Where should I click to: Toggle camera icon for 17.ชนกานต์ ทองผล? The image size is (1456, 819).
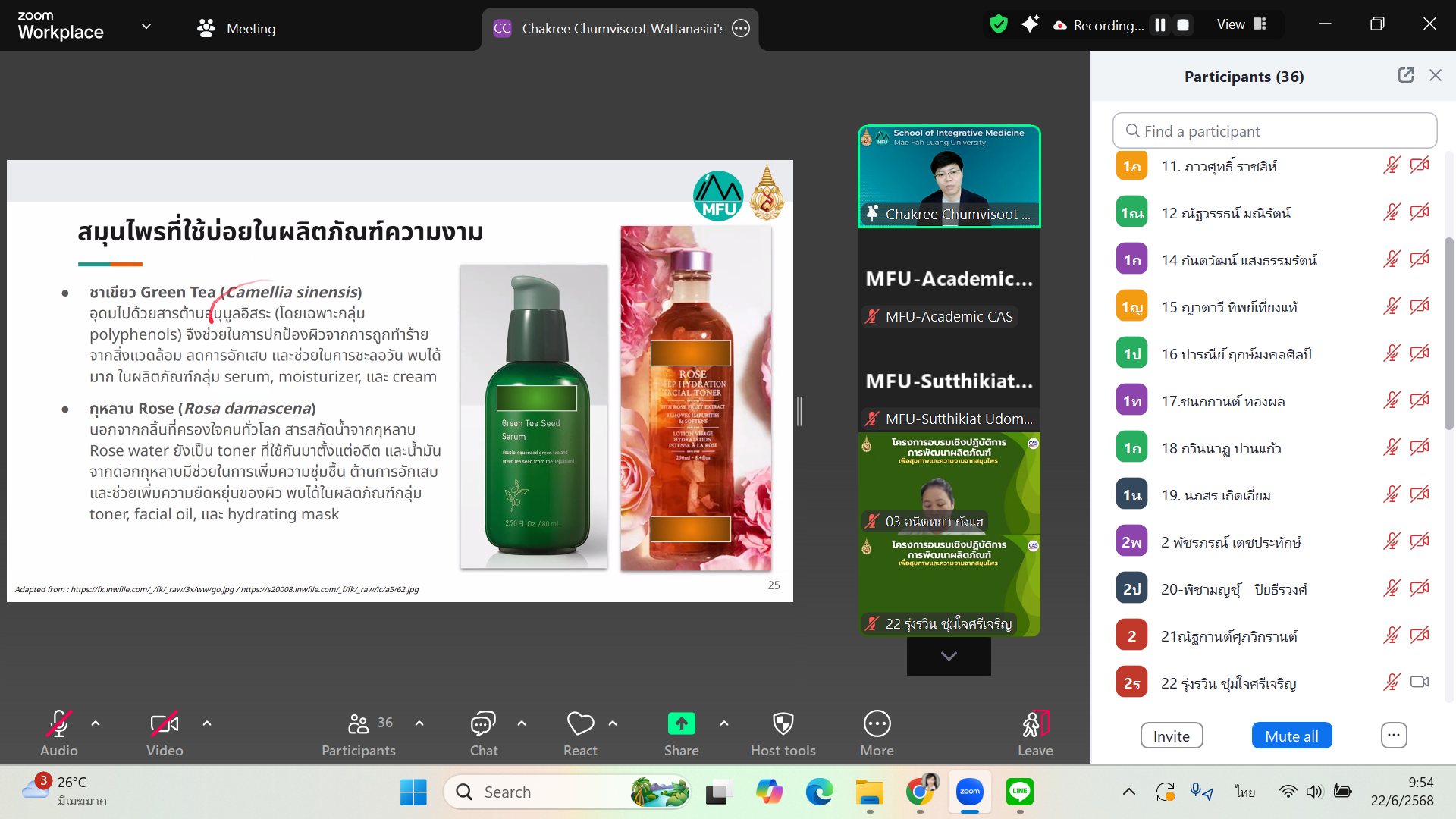pyautogui.click(x=1420, y=400)
